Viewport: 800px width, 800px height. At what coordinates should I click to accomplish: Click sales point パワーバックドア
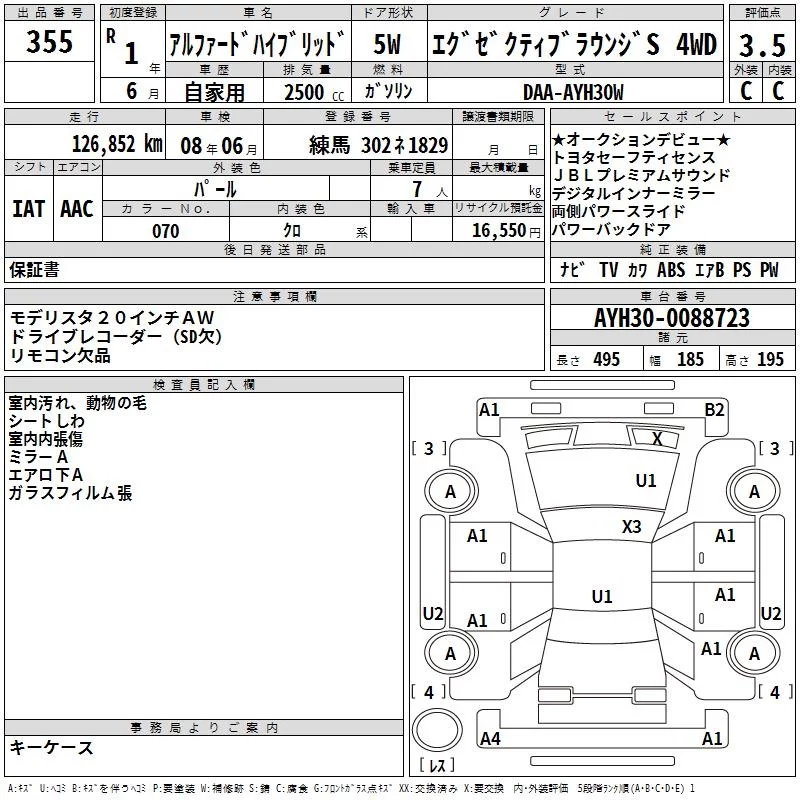611,229
